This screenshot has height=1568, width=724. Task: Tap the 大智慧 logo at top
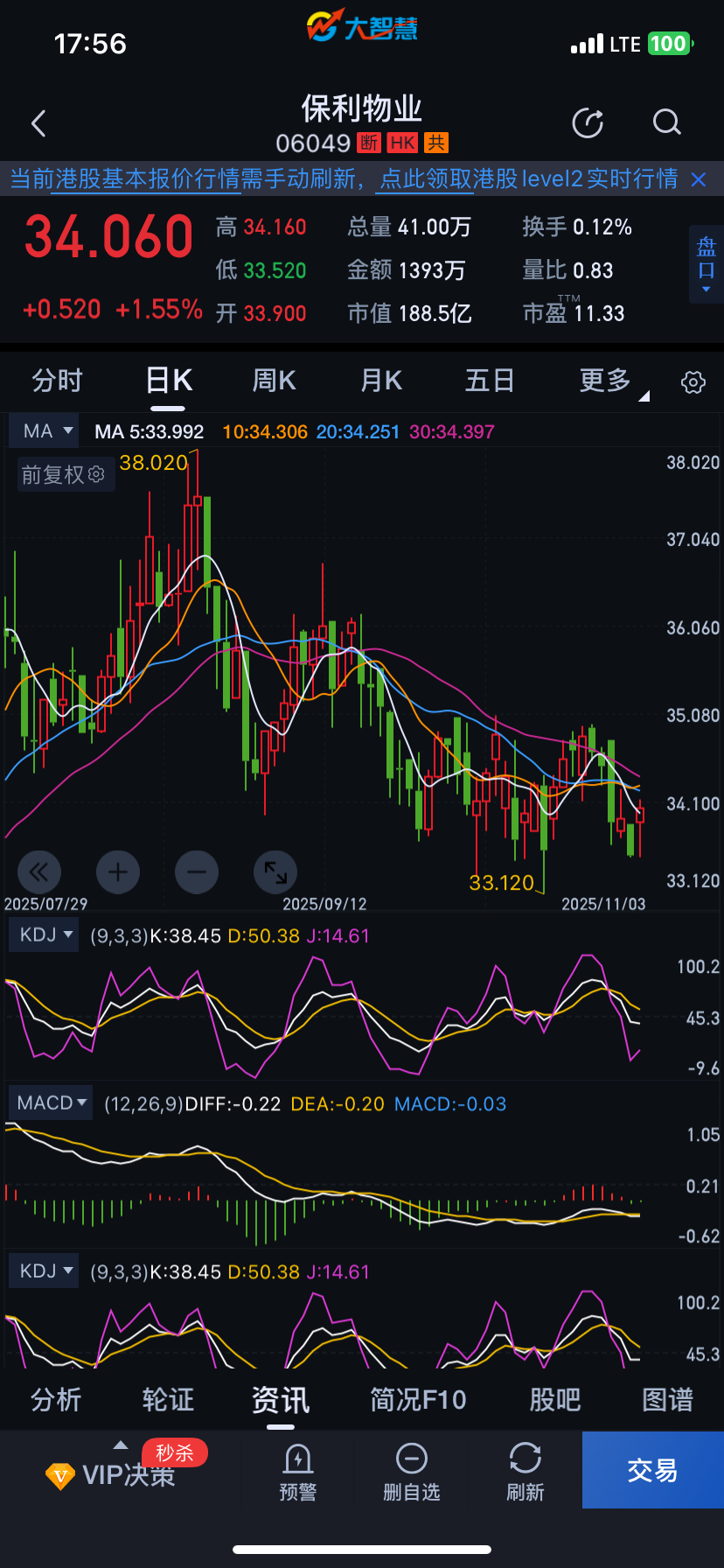coord(362,27)
